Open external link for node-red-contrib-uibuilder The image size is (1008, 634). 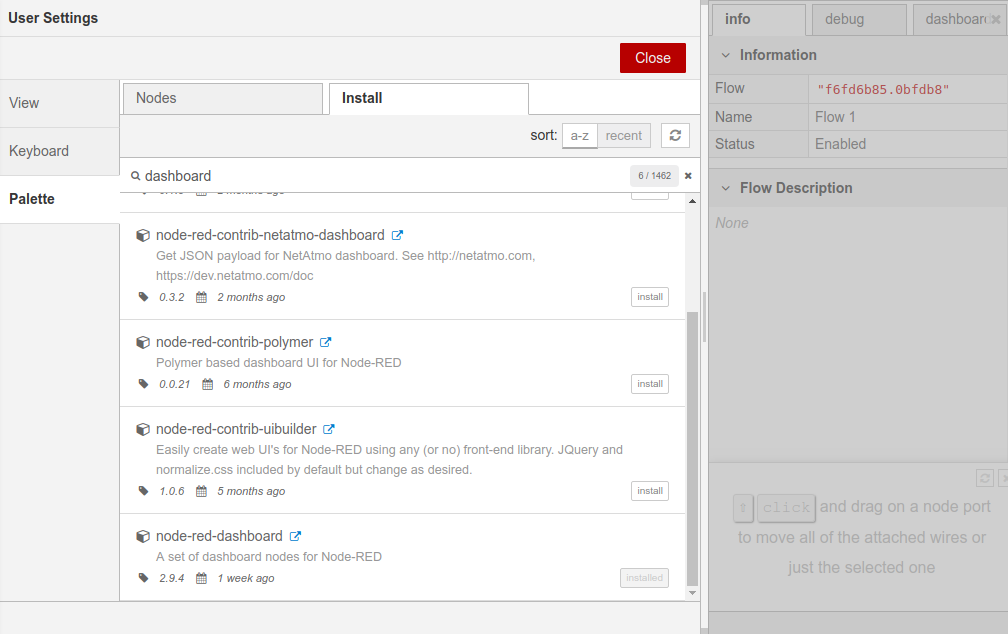click(328, 429)
